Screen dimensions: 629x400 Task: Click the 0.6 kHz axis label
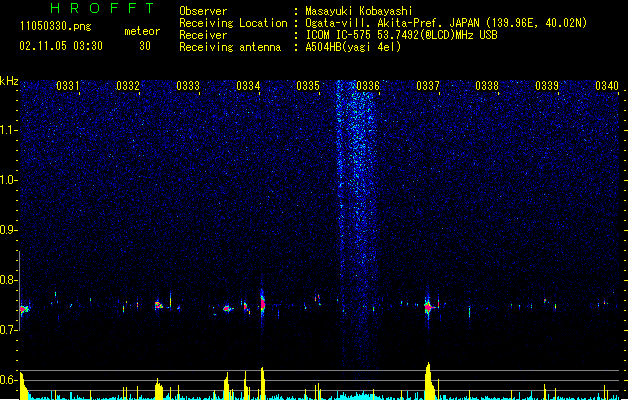(x=8, y=380)
